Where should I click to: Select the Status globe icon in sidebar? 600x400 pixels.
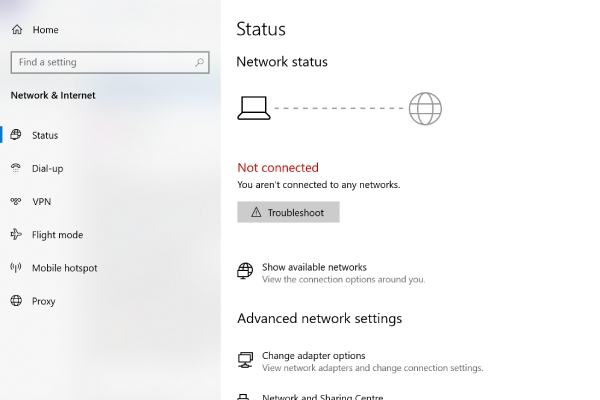[x=16, y=135]
